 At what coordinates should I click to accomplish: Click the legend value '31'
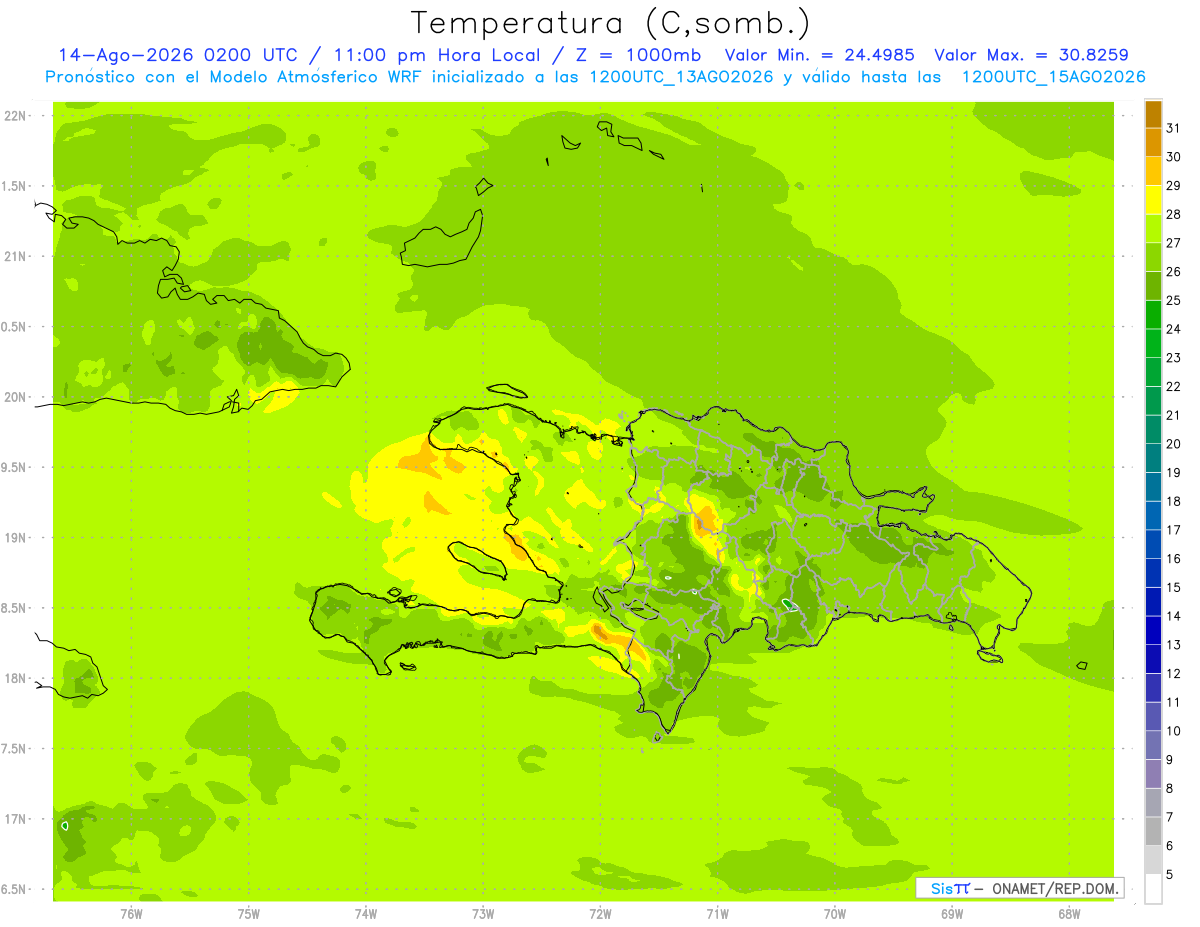point(1173,128)
